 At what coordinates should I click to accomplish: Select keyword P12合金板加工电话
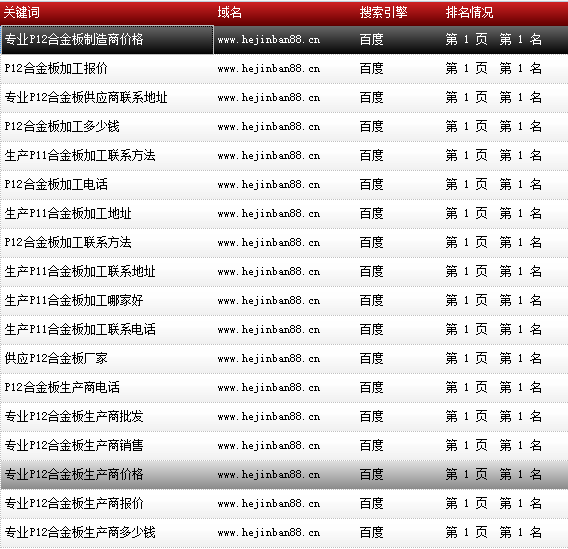(x=56, y=184)
